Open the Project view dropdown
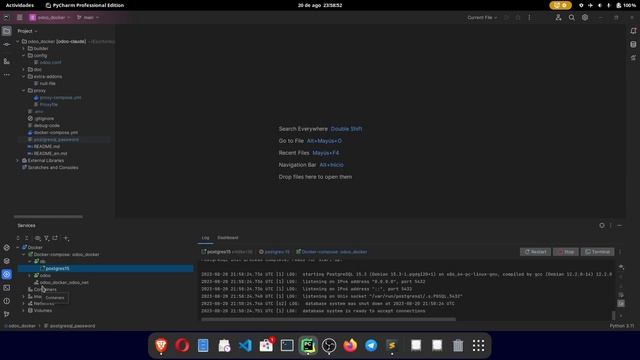Viewport: 640px width, 360px height. (27, 31)
